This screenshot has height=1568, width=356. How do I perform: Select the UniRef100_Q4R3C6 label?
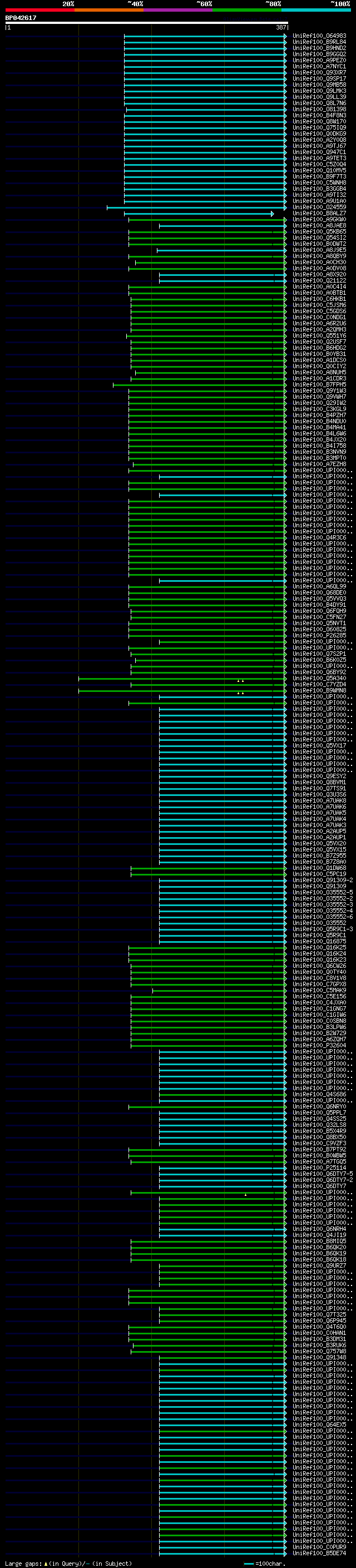point(319,537)
